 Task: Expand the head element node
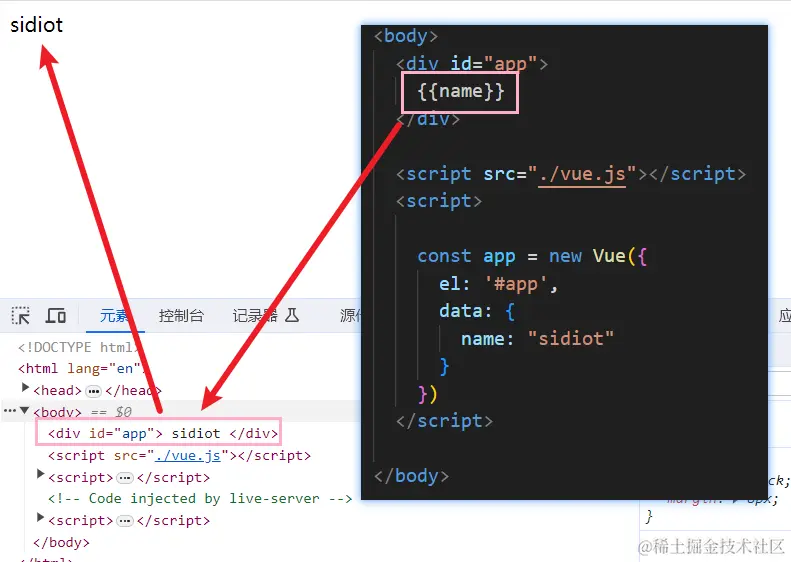click(x=25, y=387)
